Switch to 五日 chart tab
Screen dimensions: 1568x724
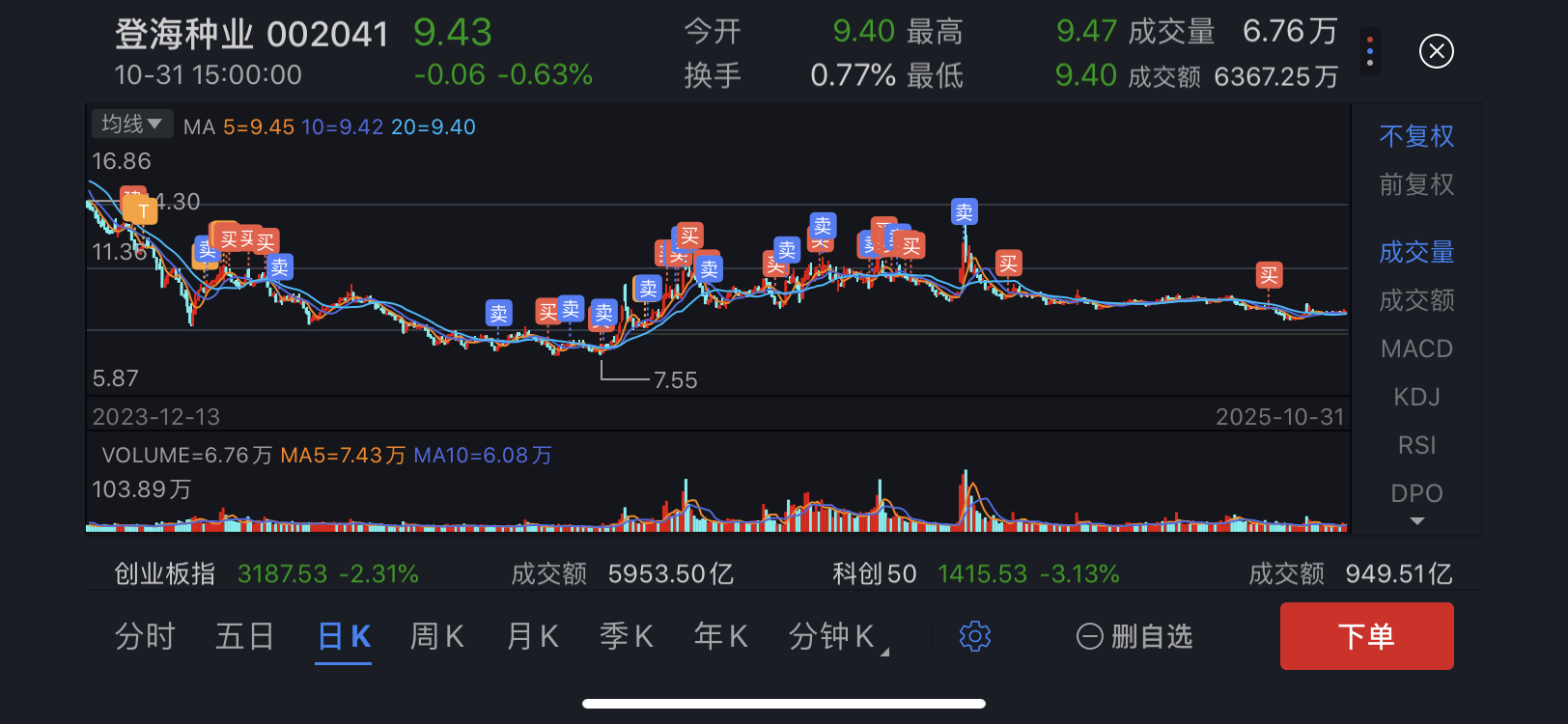[244, 636]
